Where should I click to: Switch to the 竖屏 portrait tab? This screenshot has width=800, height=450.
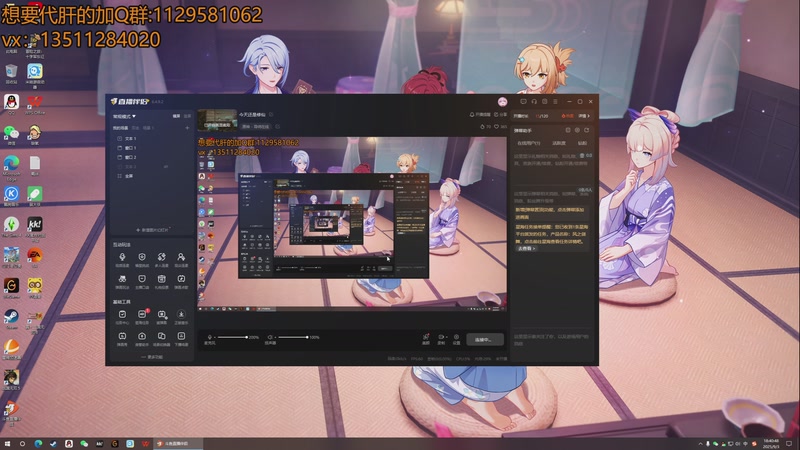[x=187, y=116]
